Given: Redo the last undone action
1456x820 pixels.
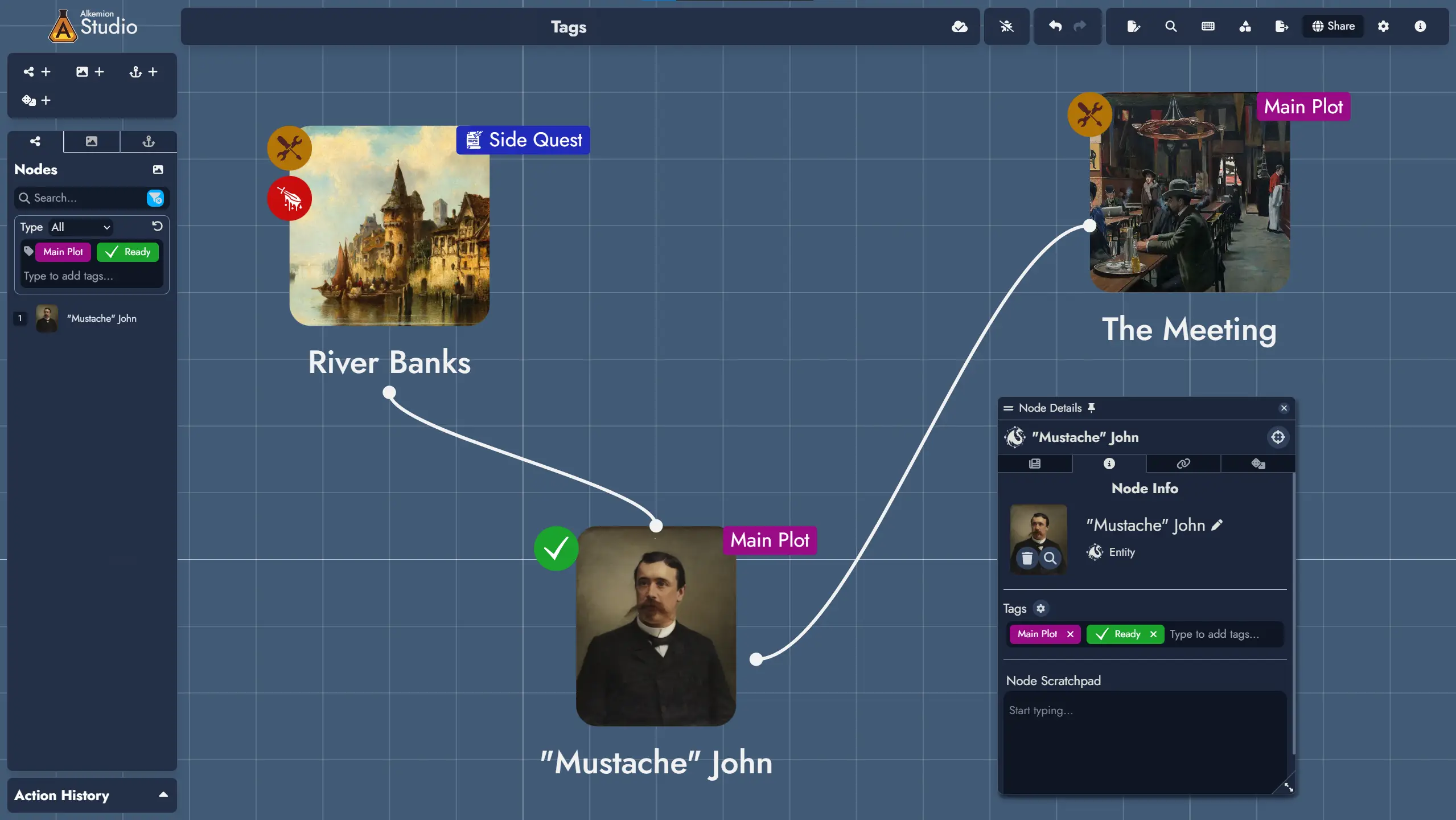Looking at the screenshot, I should [x=1080, y=26].
